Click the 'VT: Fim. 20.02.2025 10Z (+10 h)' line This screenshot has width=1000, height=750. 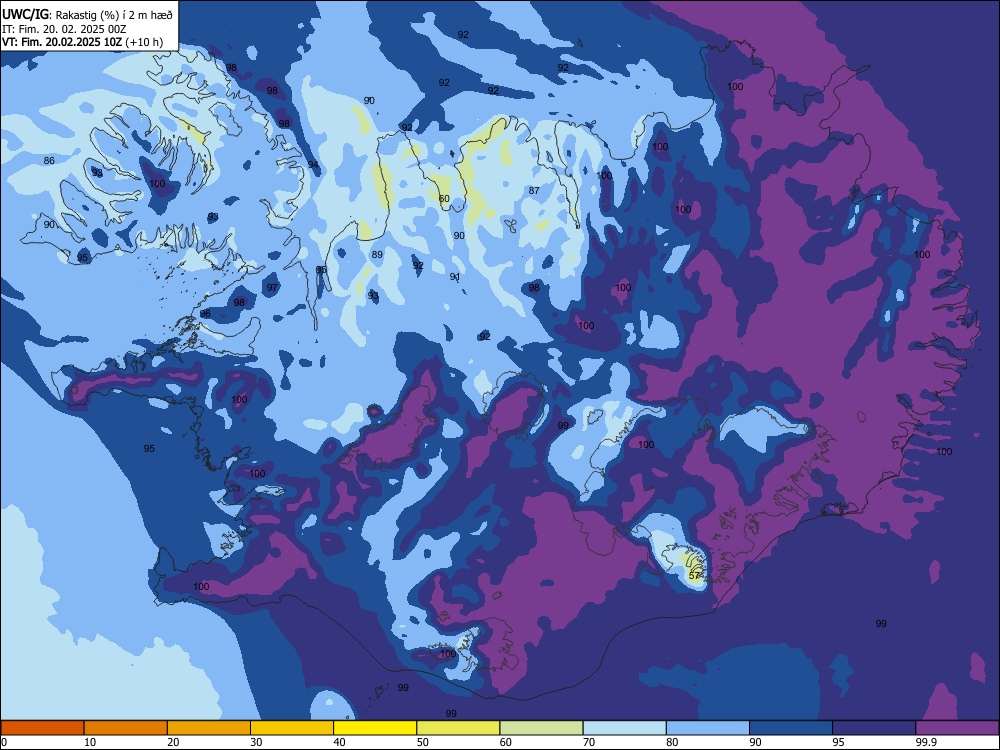82,42
